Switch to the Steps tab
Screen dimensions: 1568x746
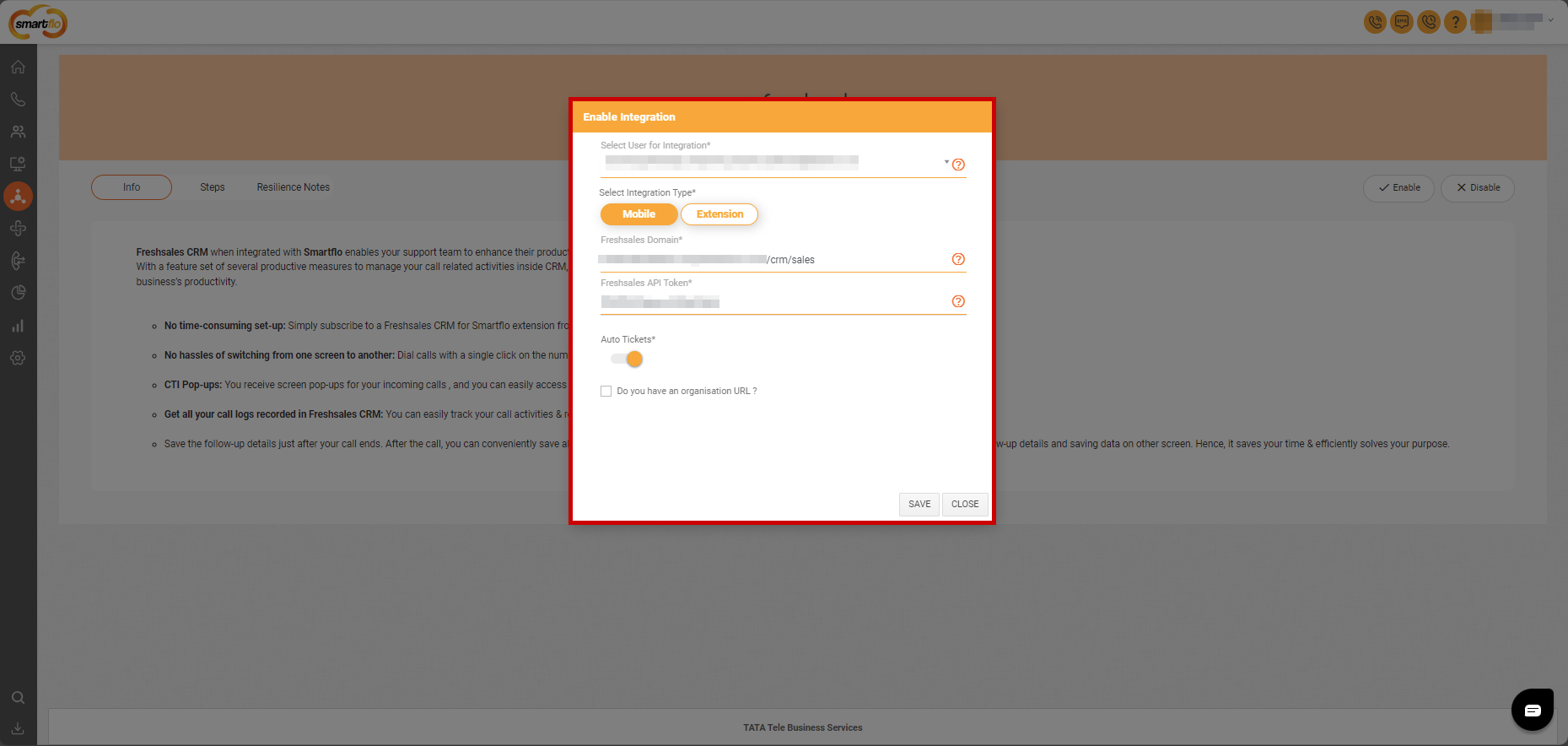[213, 187]
